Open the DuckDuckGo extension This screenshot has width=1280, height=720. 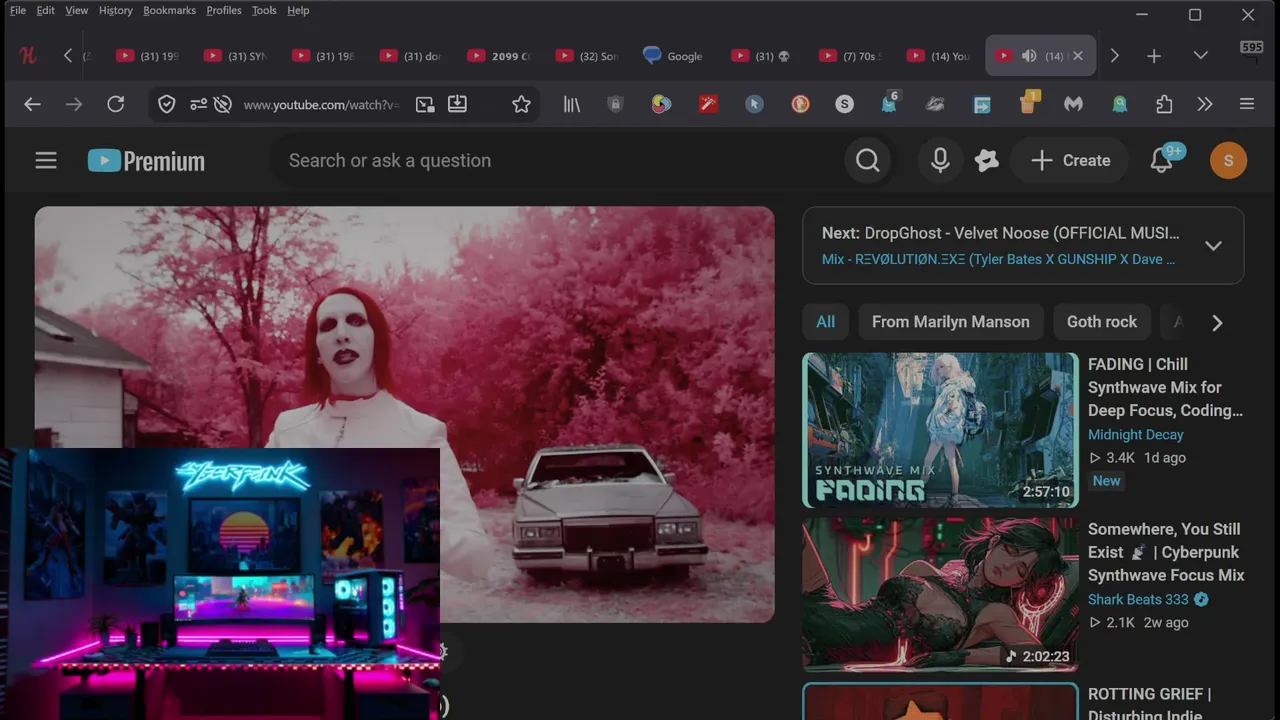tap(800, 104)
